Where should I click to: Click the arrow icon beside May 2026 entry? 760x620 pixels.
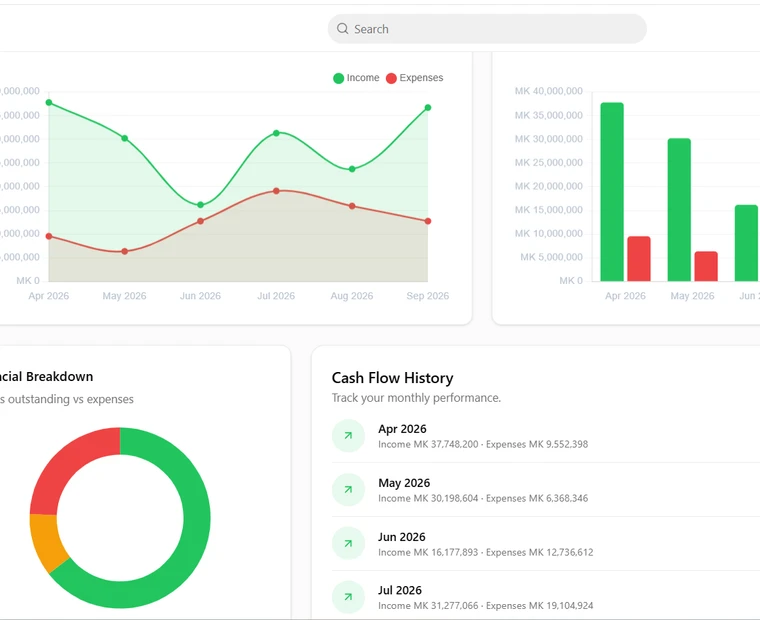348,490
